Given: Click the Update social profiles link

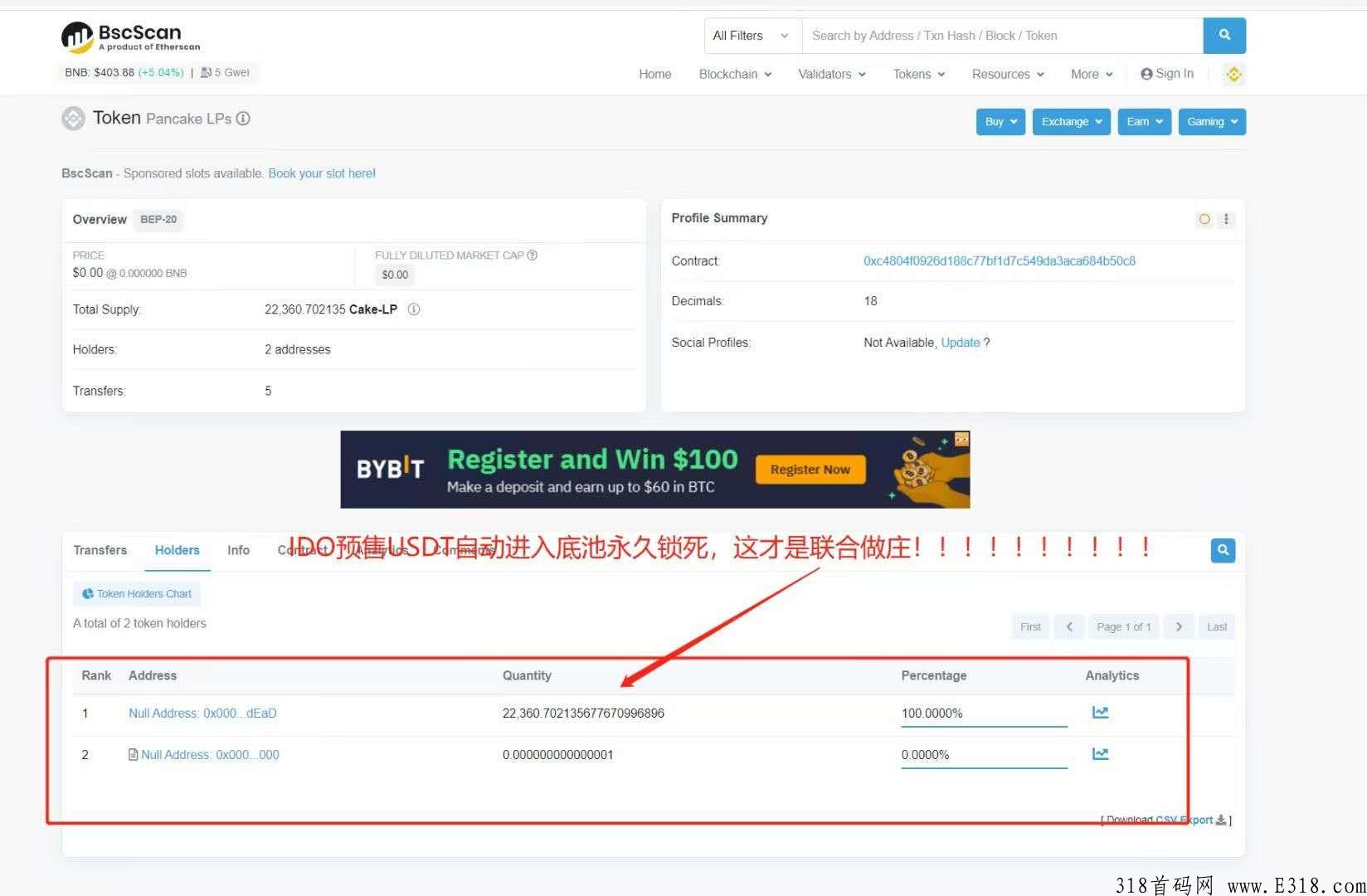Looking at the screenshot, I should tap(961, 343).
